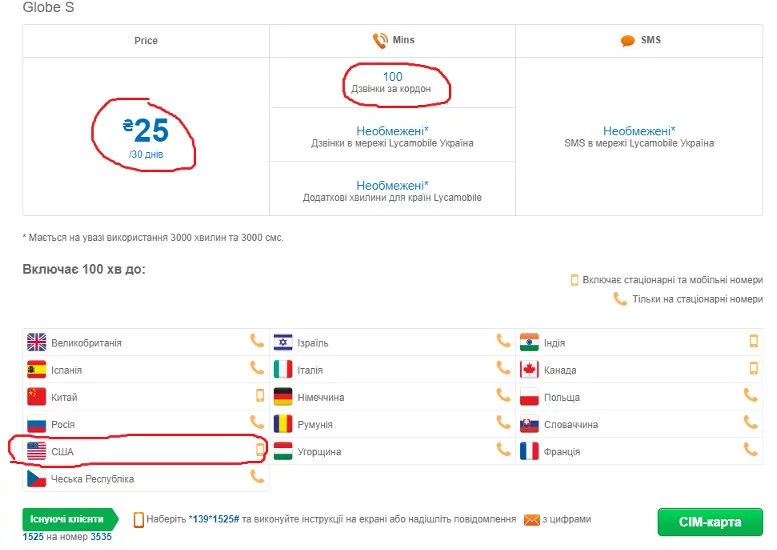Select США in the country list

point(62,451)
